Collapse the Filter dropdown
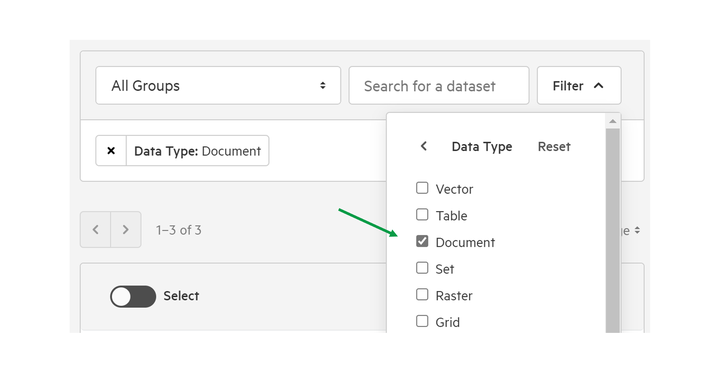The image size is (720, 373). (579, 85)
